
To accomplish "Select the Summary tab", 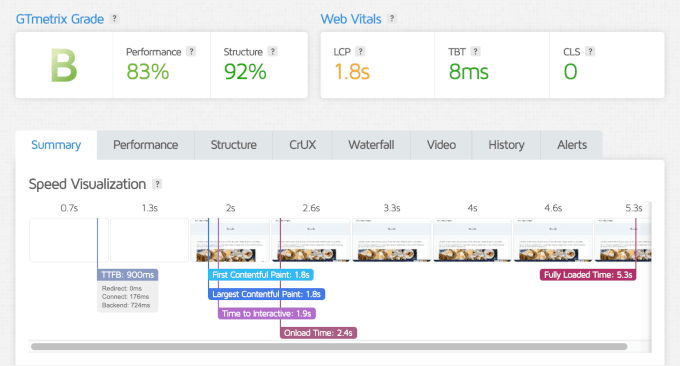I will point(56,145).
